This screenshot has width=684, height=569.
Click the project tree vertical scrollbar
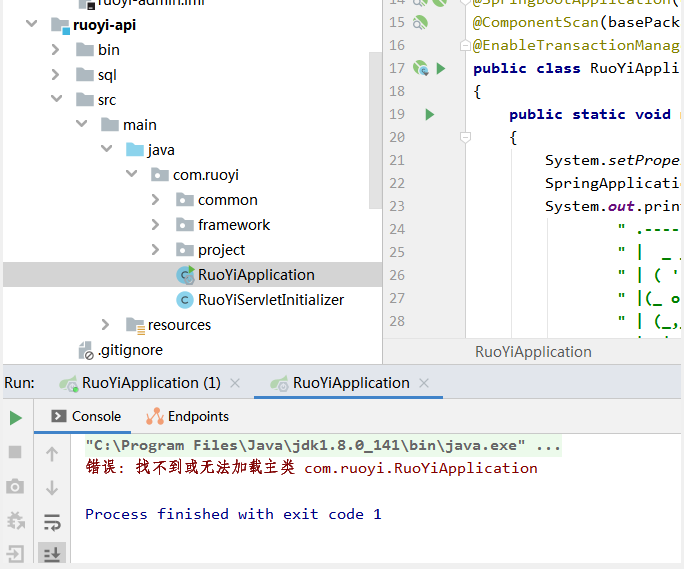[375, 130]
